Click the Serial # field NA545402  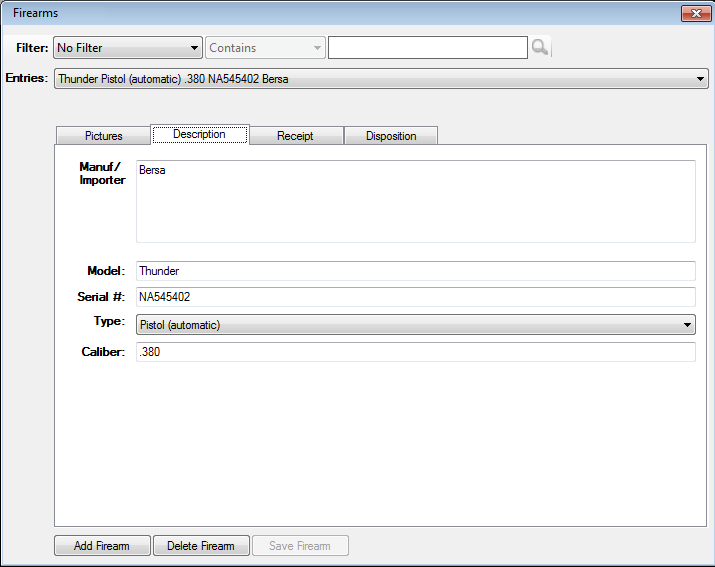pyautogui.click(x=416, y=297)
